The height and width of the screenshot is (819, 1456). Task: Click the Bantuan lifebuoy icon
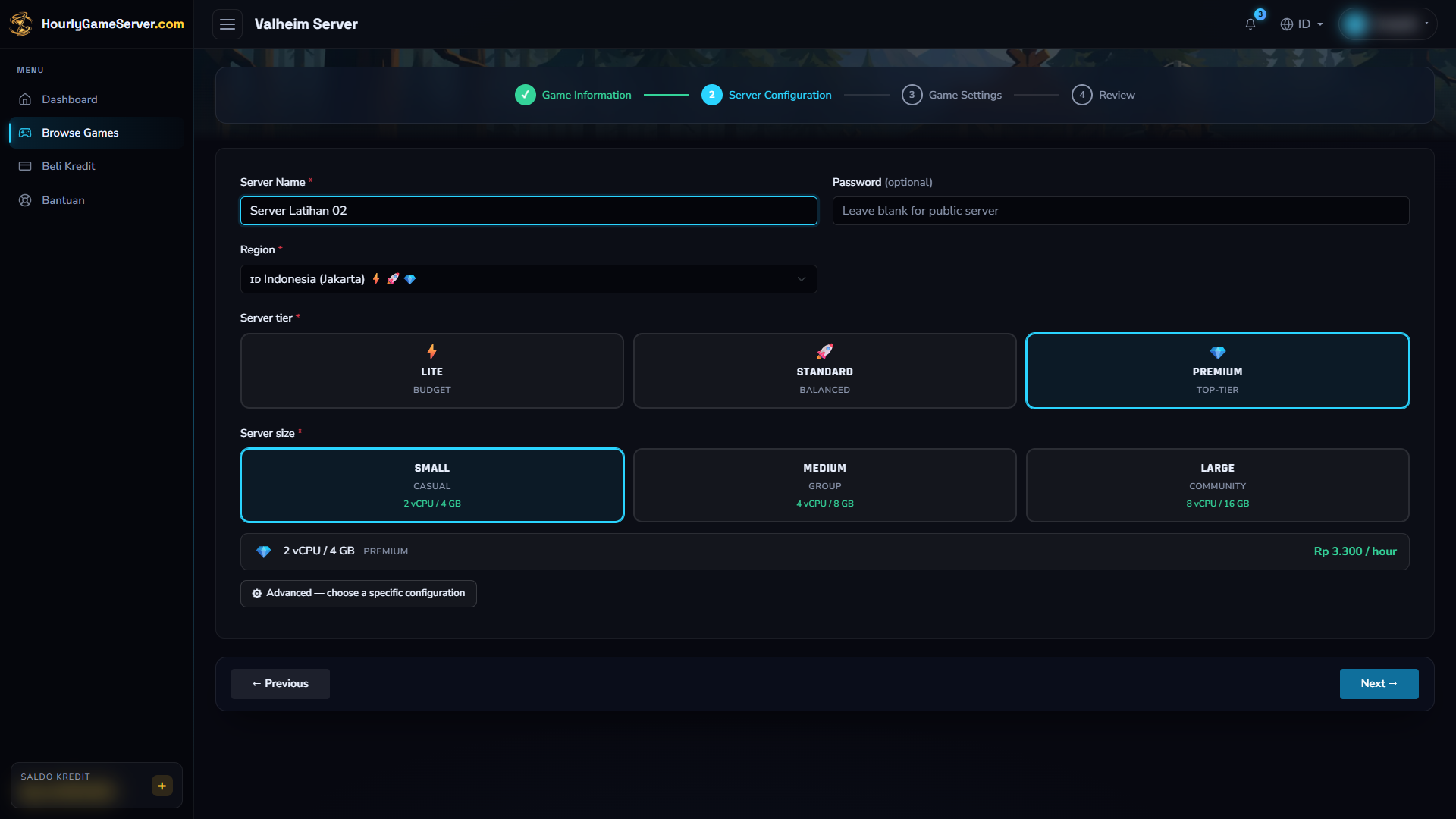25,200
